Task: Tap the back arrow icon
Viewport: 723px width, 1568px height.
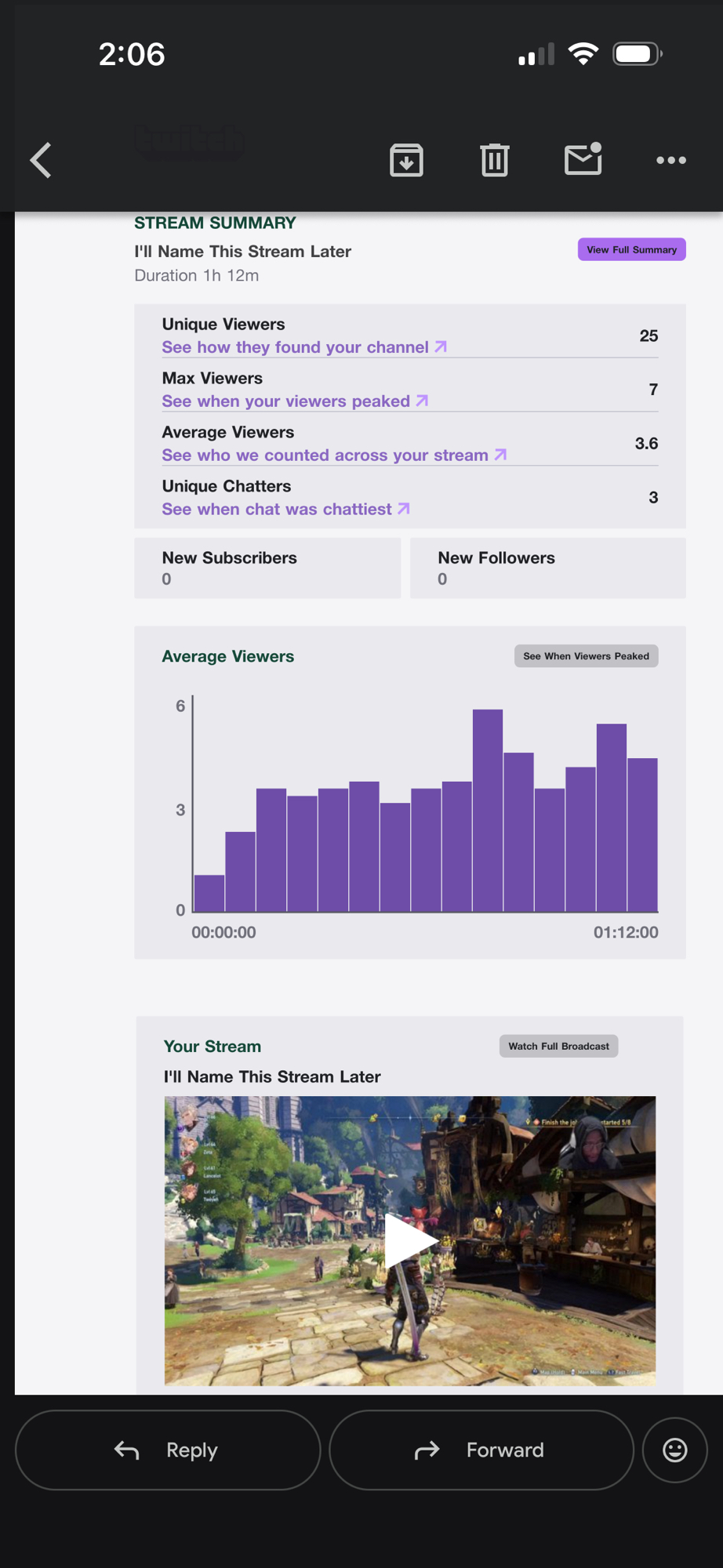Action: (41, 161)
